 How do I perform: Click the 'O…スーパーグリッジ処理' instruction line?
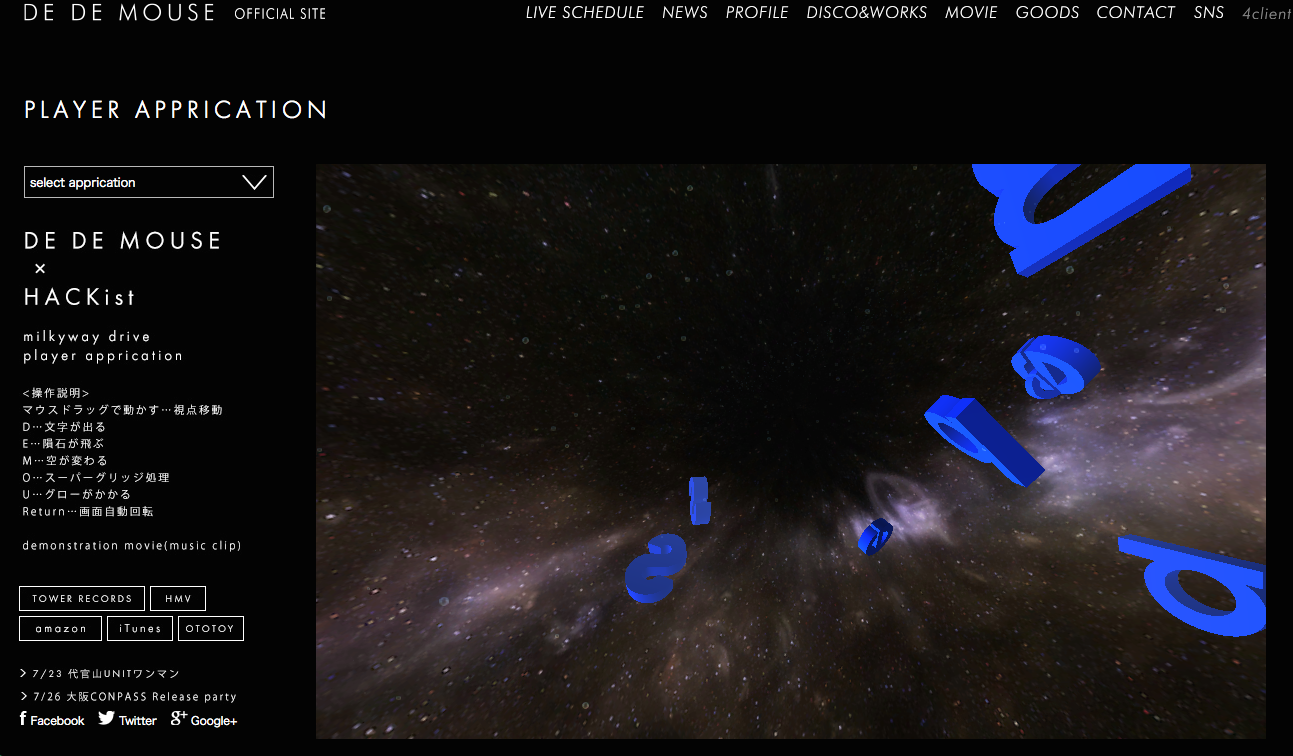tap(96, 478)
